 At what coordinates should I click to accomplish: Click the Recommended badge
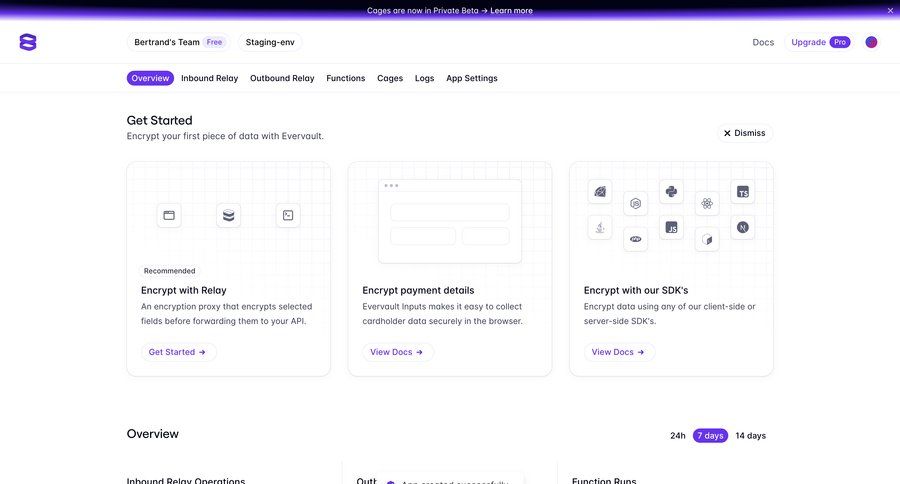tap(169, 270)
